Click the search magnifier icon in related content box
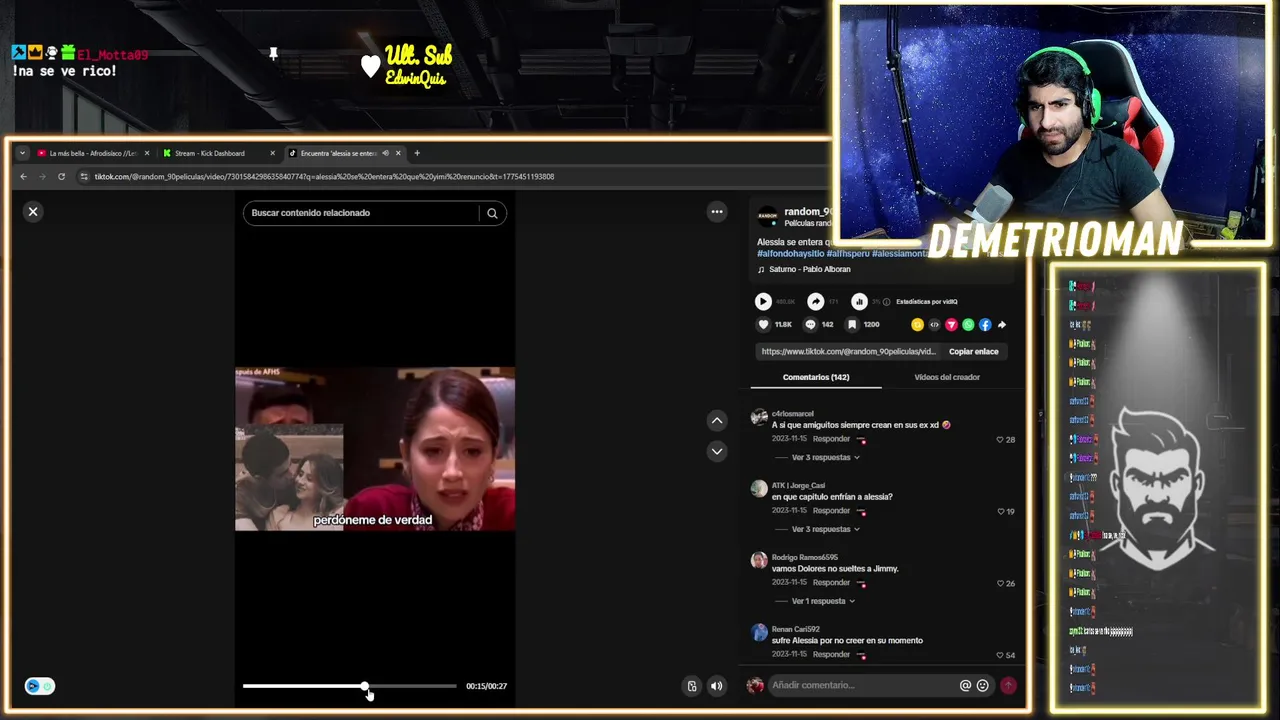The height and width of the screenshot is (720, 1280). pos(492,213)
